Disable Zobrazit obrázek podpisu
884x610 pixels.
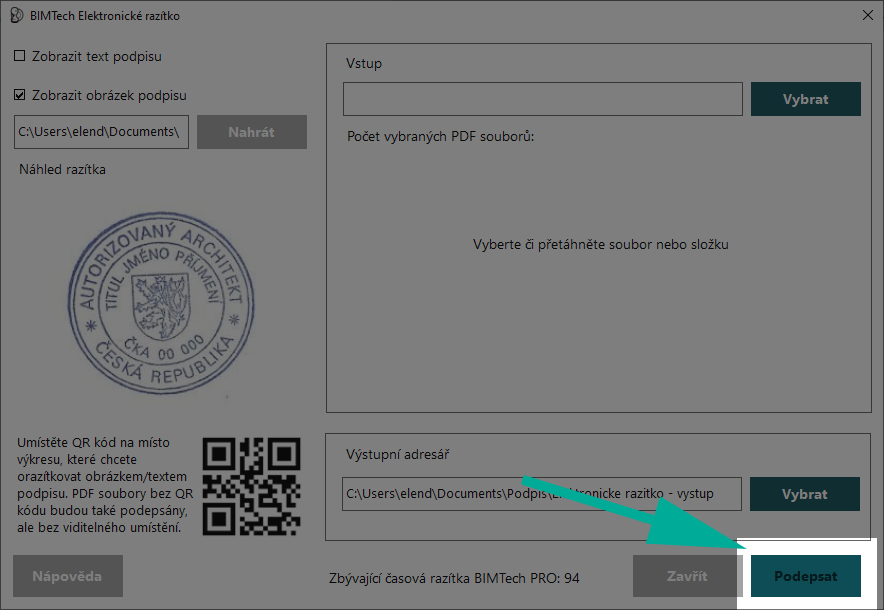tap(17, 96)
